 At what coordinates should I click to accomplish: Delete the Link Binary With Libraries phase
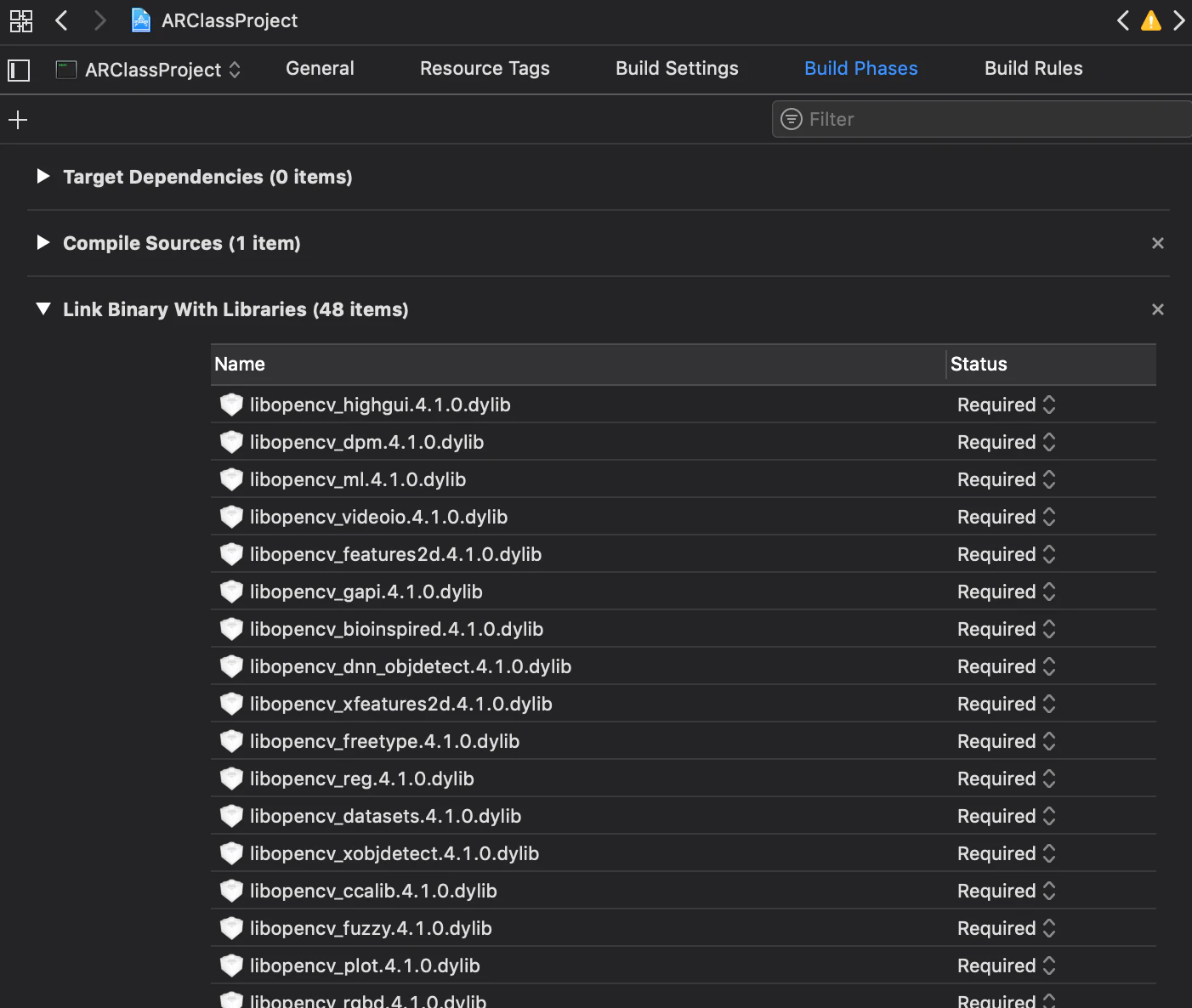(1158, 309)
